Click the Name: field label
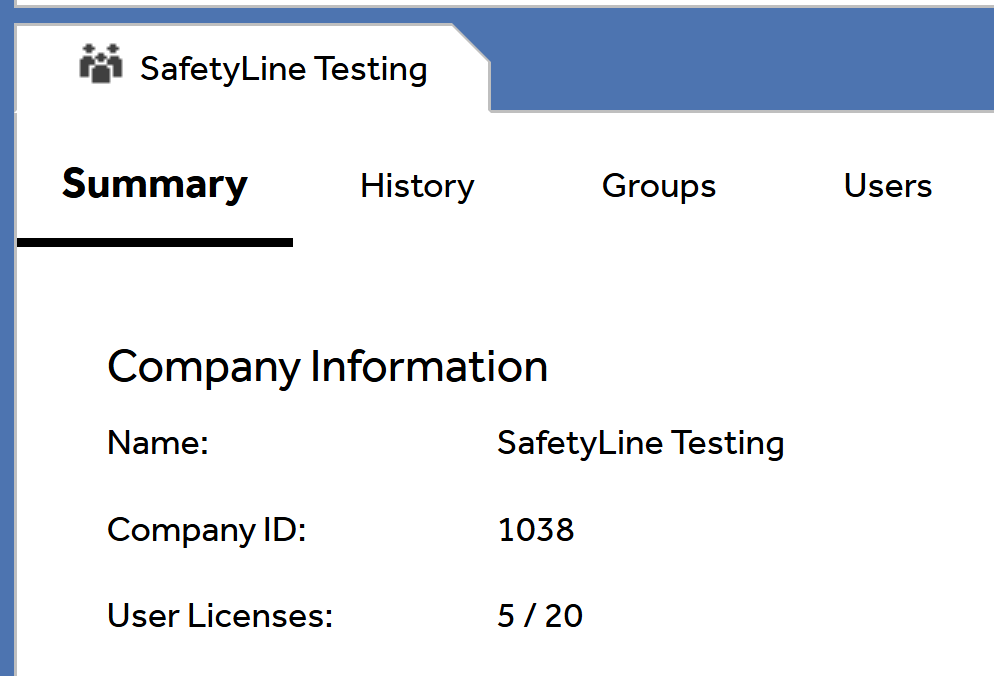This screenshot has width=994, height=676. [157, 443]
